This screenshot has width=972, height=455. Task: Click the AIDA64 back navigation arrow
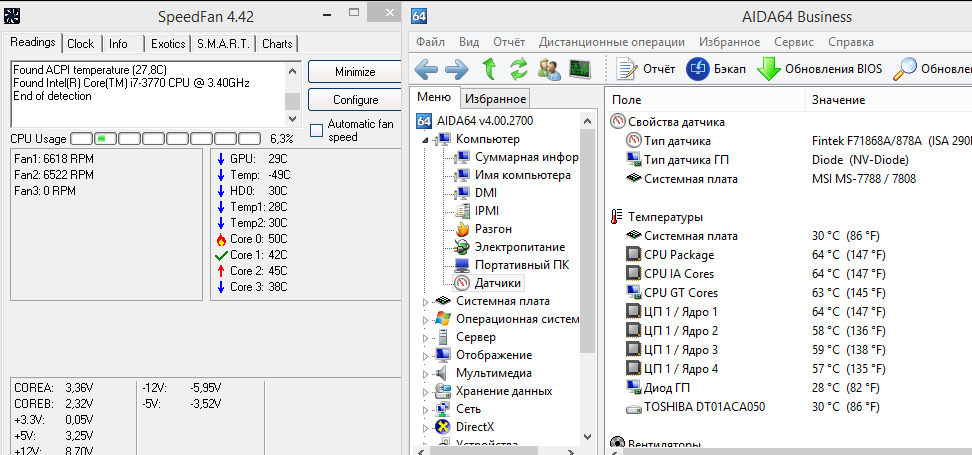coord(426,69)
